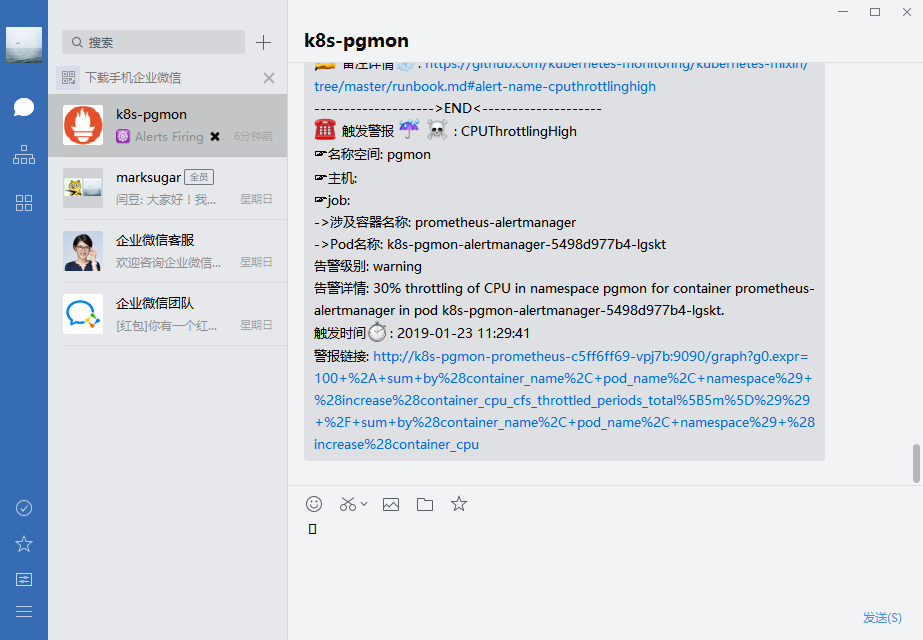Click the chat scrollbar thumb
Viewport: 923px width, 640px height.
pos(916,463)
